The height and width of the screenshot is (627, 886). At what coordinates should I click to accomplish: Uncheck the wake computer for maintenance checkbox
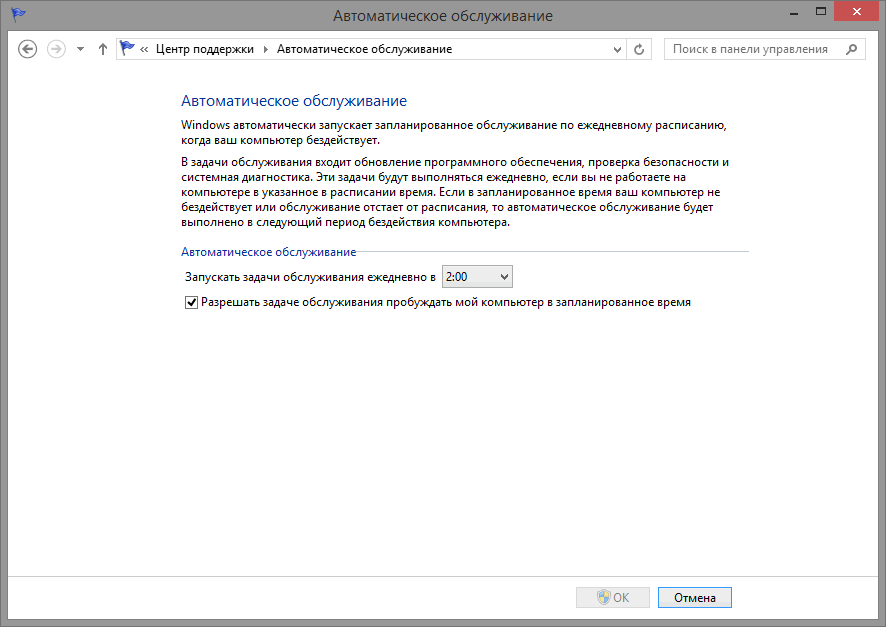coord(192,301)
